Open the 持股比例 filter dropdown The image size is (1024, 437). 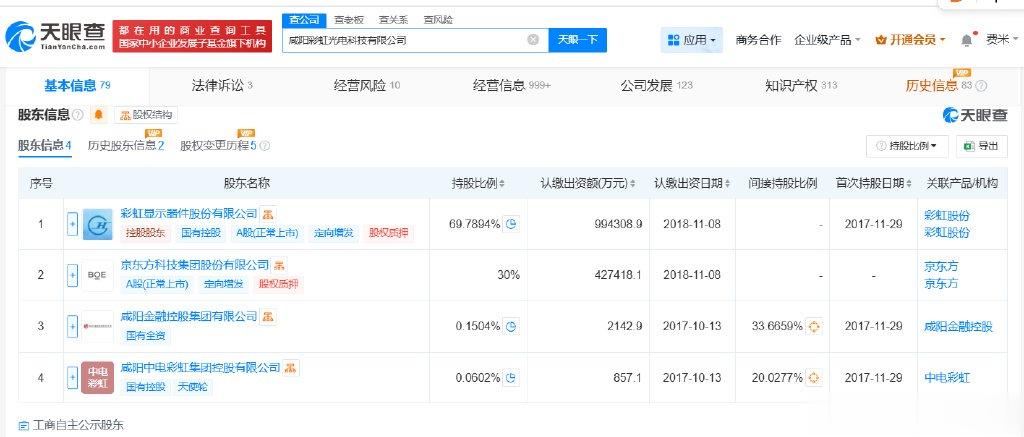pos(907,146)
